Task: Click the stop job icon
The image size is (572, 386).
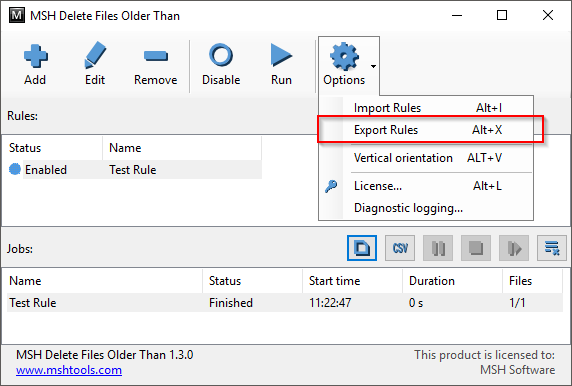Action: [x=476, y=248]
